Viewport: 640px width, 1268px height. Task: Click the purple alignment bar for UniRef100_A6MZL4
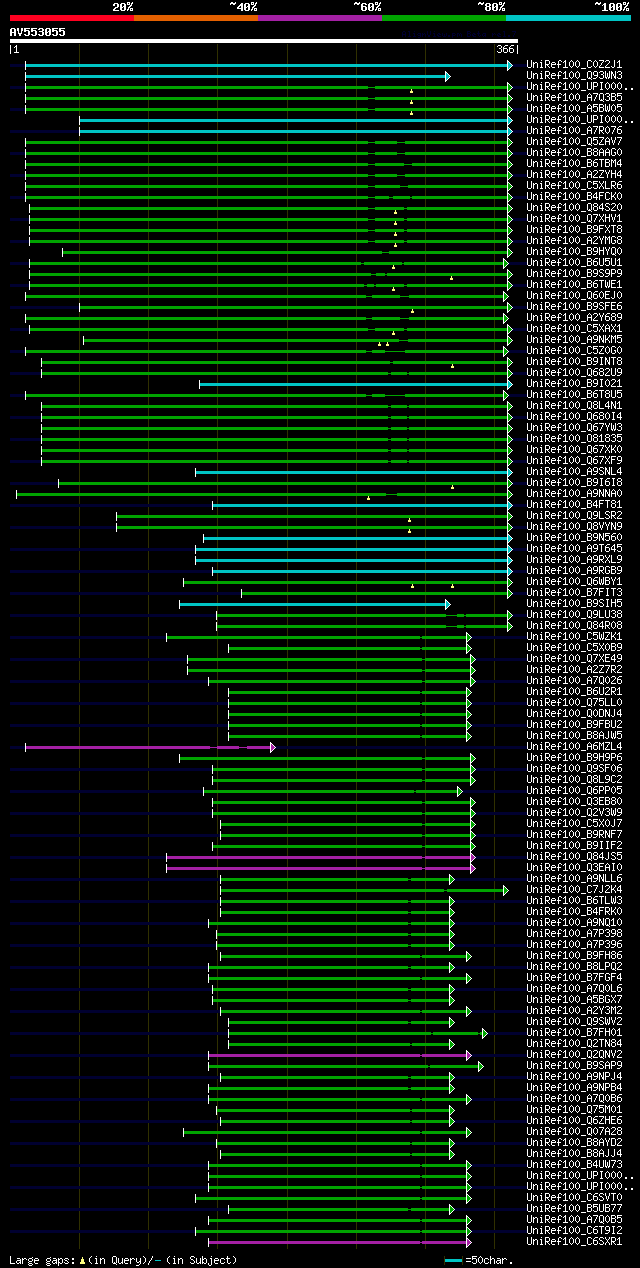click(x=148, y=747)
